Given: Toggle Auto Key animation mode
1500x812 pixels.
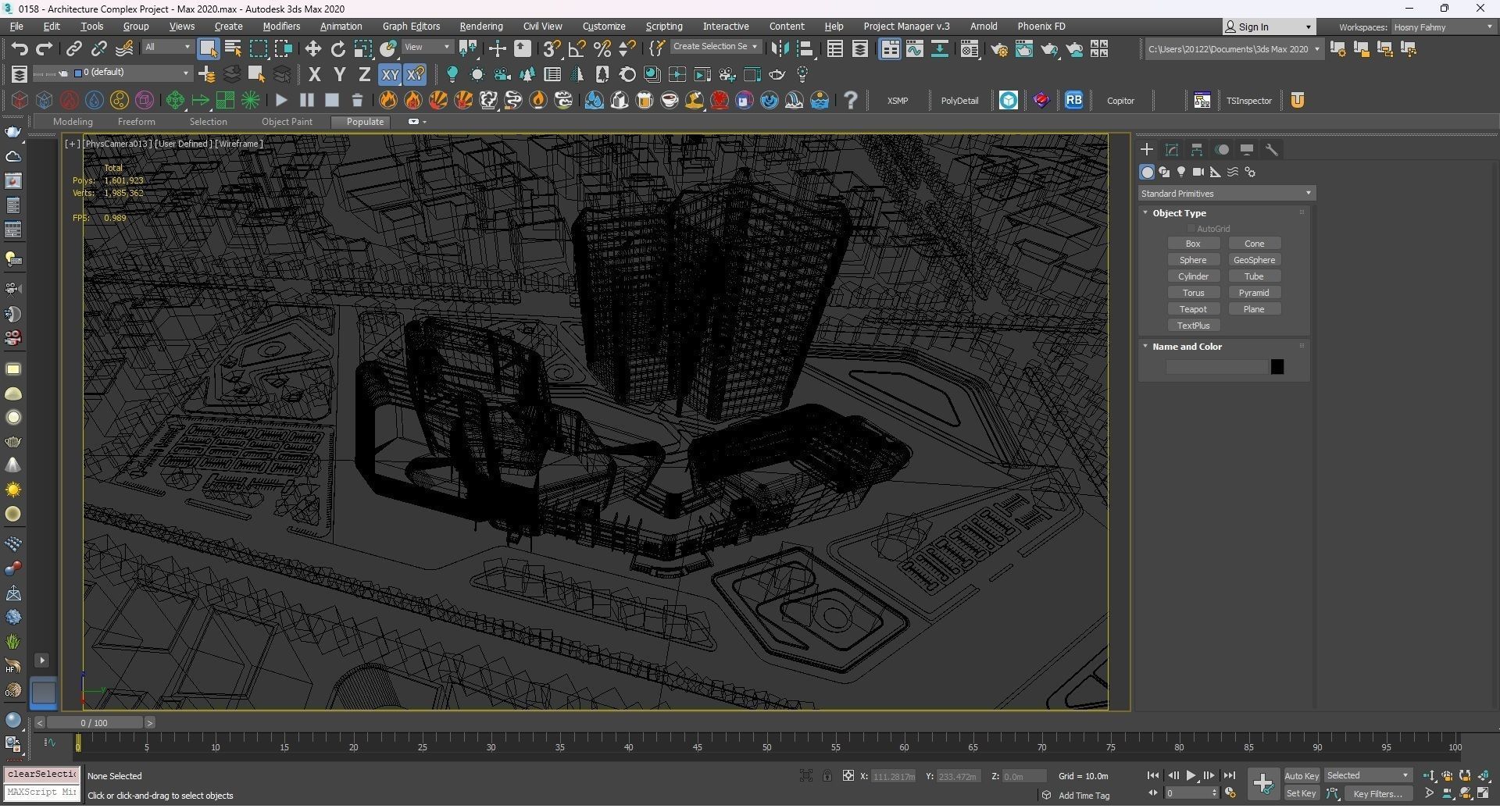Looking at the screenshot, I should tap(1301, 776).
